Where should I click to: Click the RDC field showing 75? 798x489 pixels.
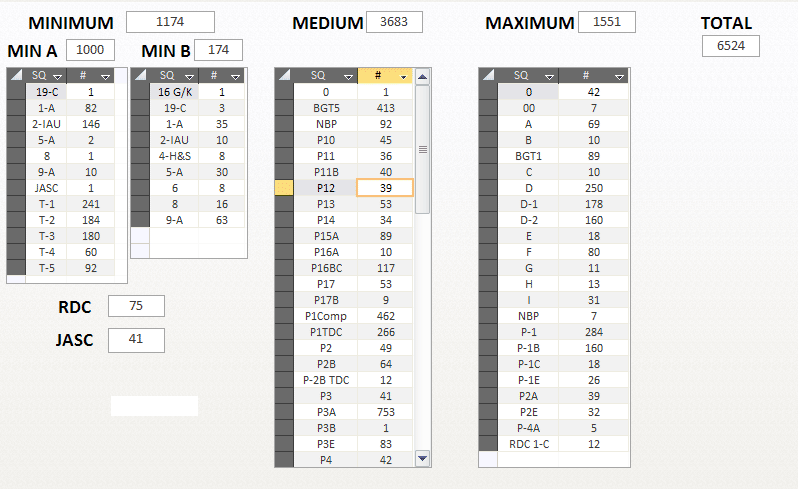136,306
